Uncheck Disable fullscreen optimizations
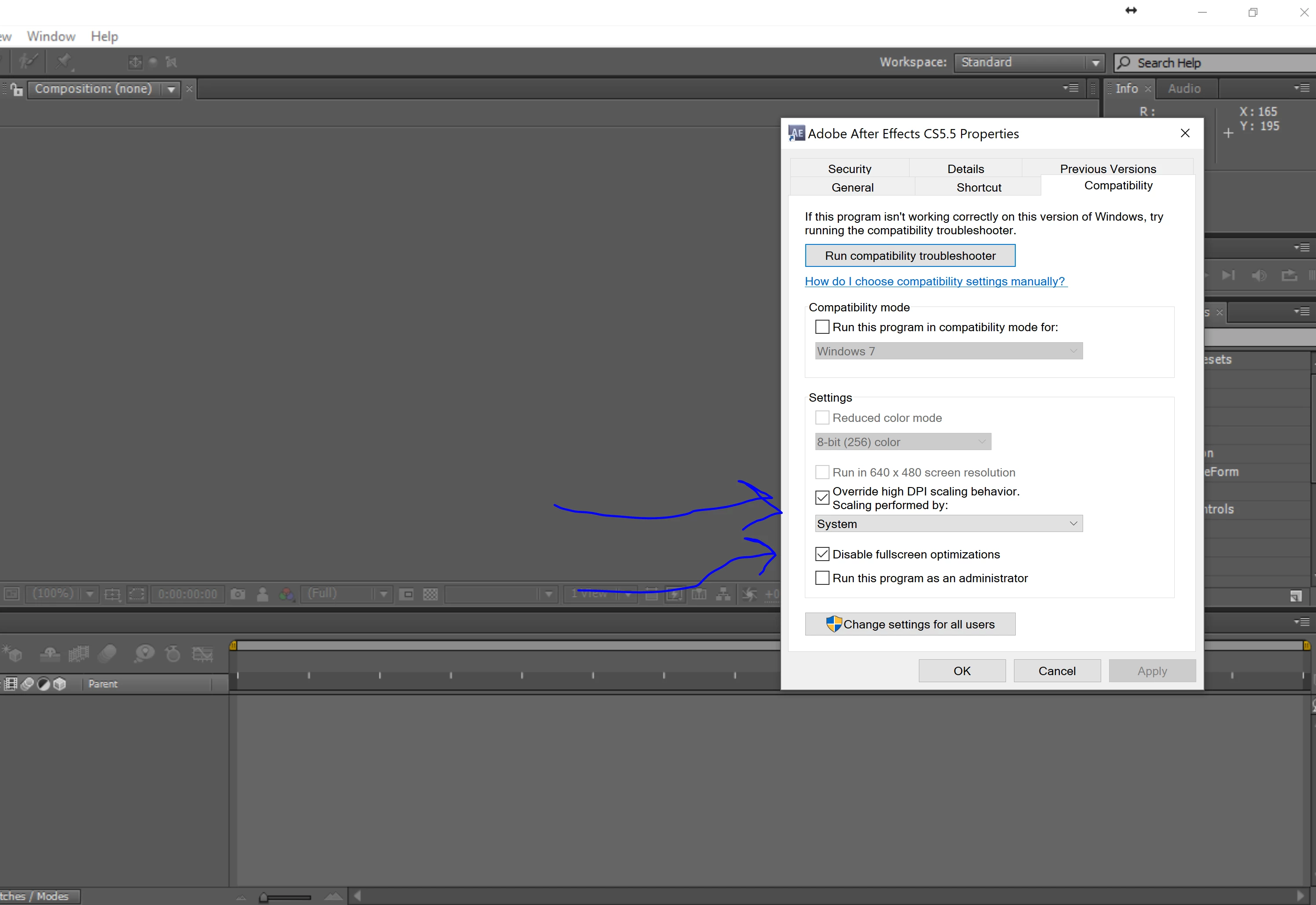 click(822, 554)
